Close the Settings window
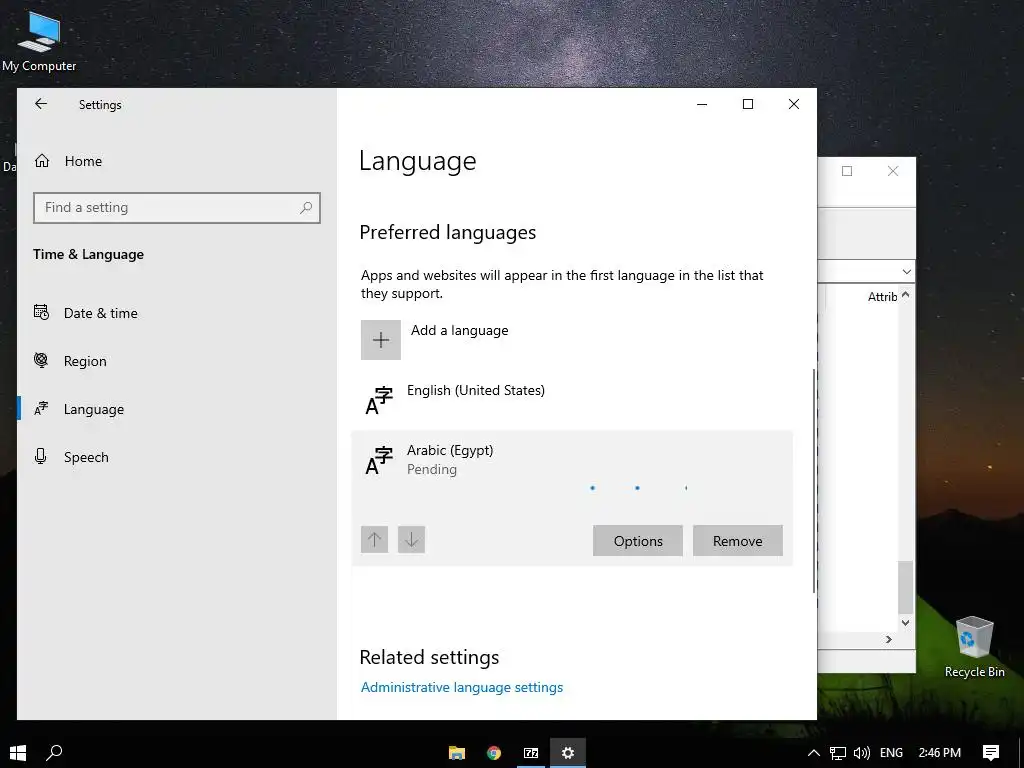 pyautogui.click(x=793, y=104)
